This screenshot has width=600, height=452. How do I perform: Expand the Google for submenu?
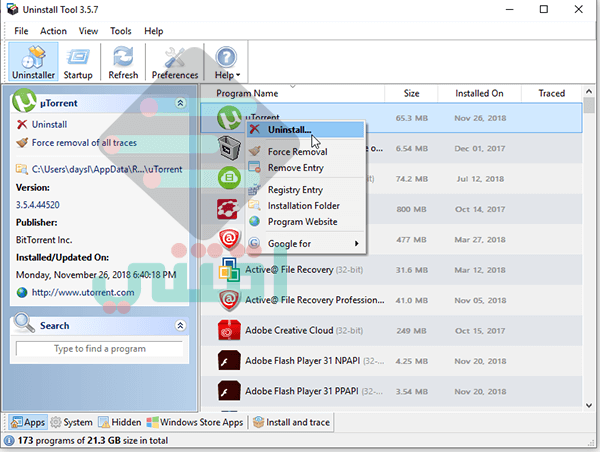(x=305, y=243)
